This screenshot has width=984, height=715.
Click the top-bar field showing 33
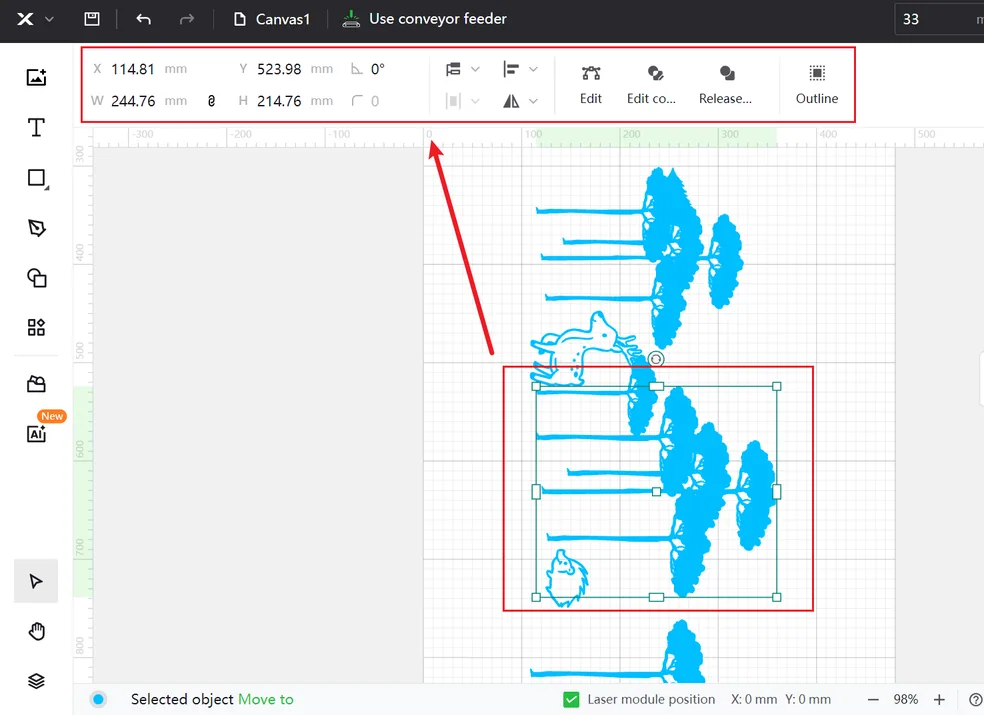pyautogui.click(x=939, y=19)
